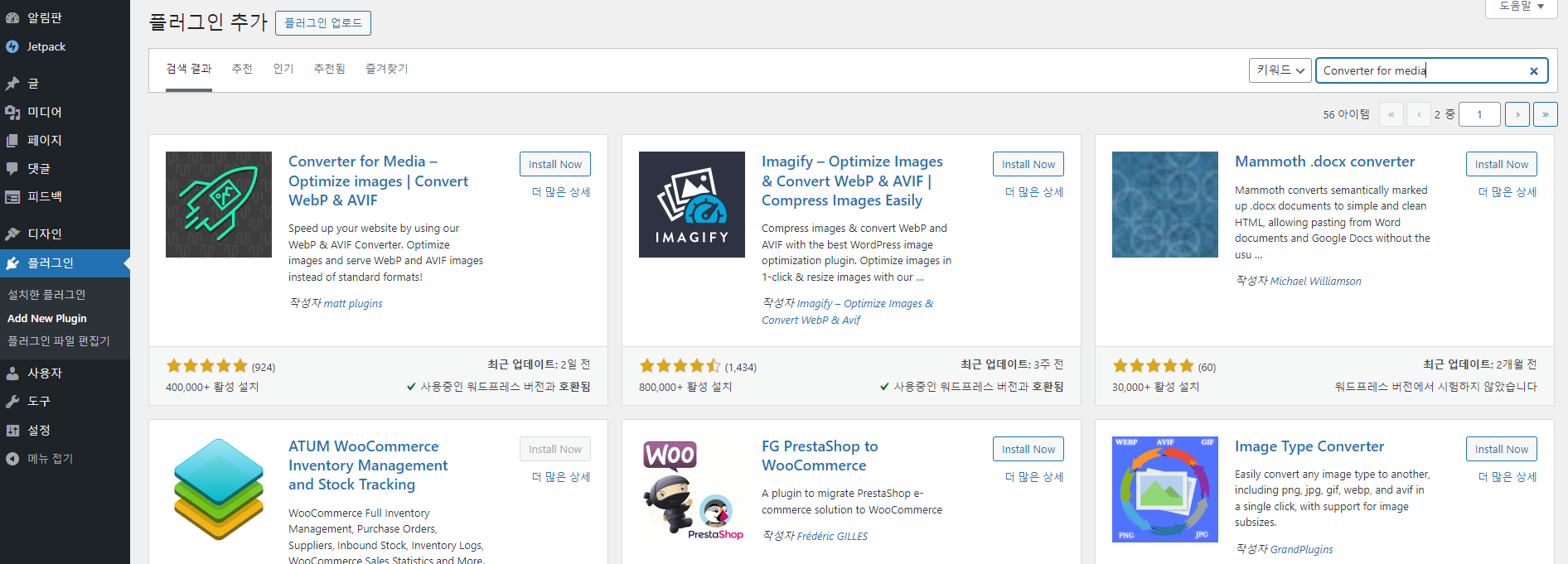Switch to 검색 결과 tab
Screen dimensions: 1568x564
coord(189,69)
